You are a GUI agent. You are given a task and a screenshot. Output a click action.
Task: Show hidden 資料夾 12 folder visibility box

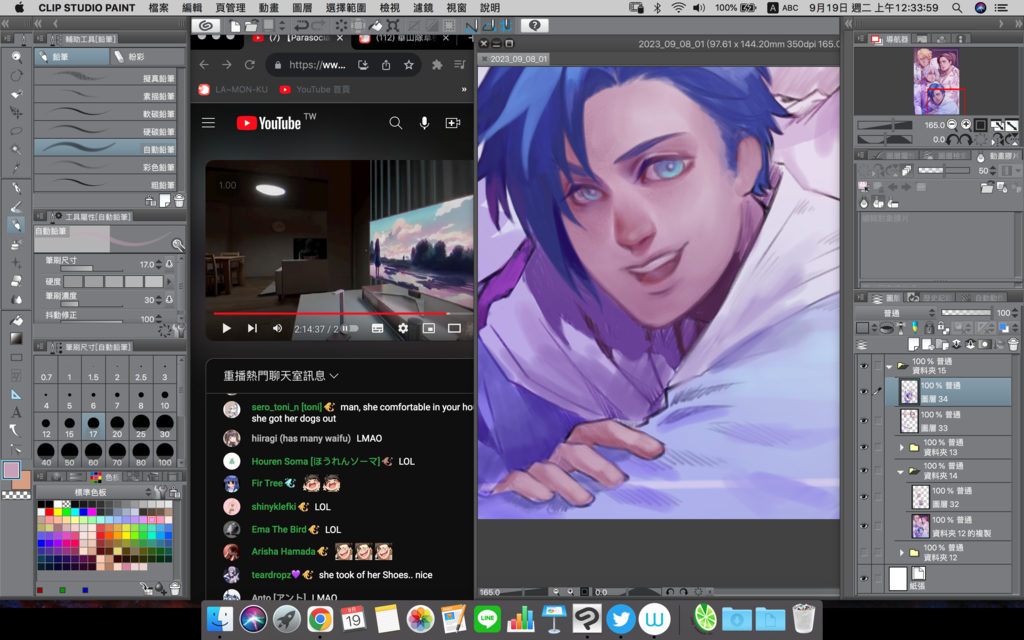(863, 552)
